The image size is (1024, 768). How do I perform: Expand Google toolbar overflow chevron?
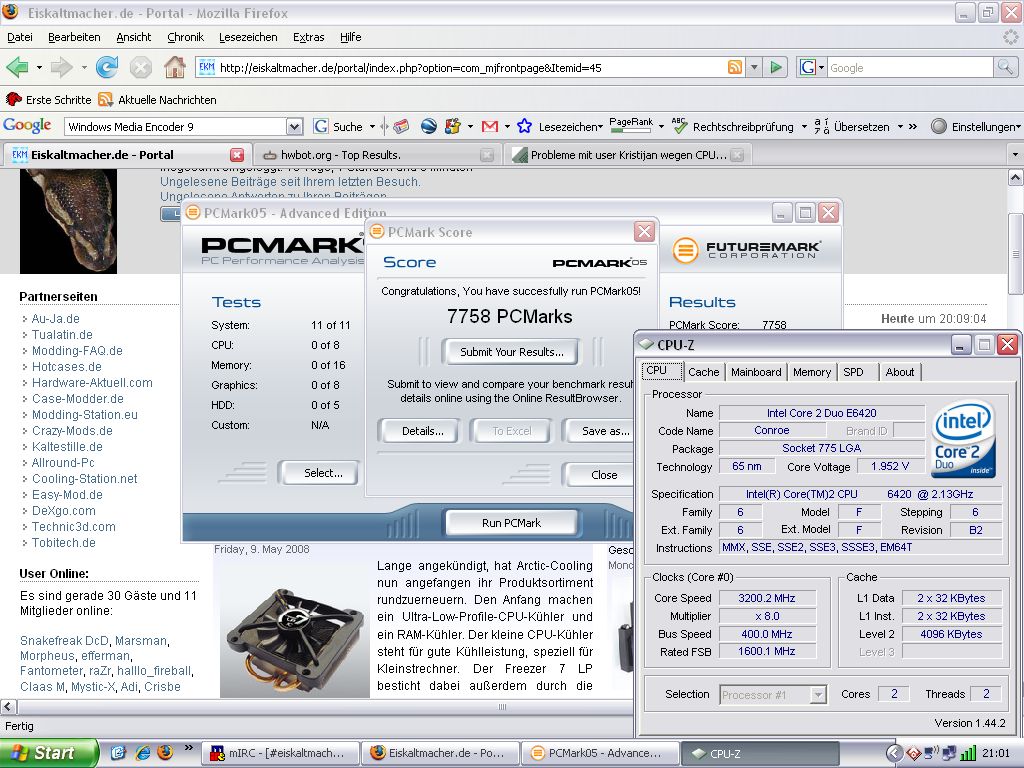913,126
